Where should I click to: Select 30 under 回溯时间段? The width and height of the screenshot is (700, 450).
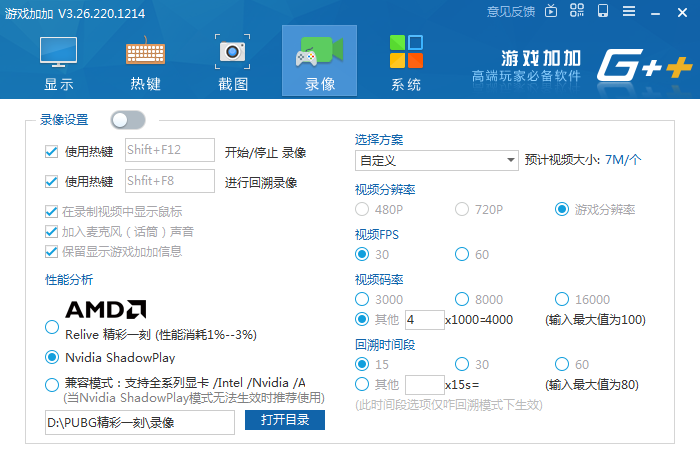(x=462, y=364)
